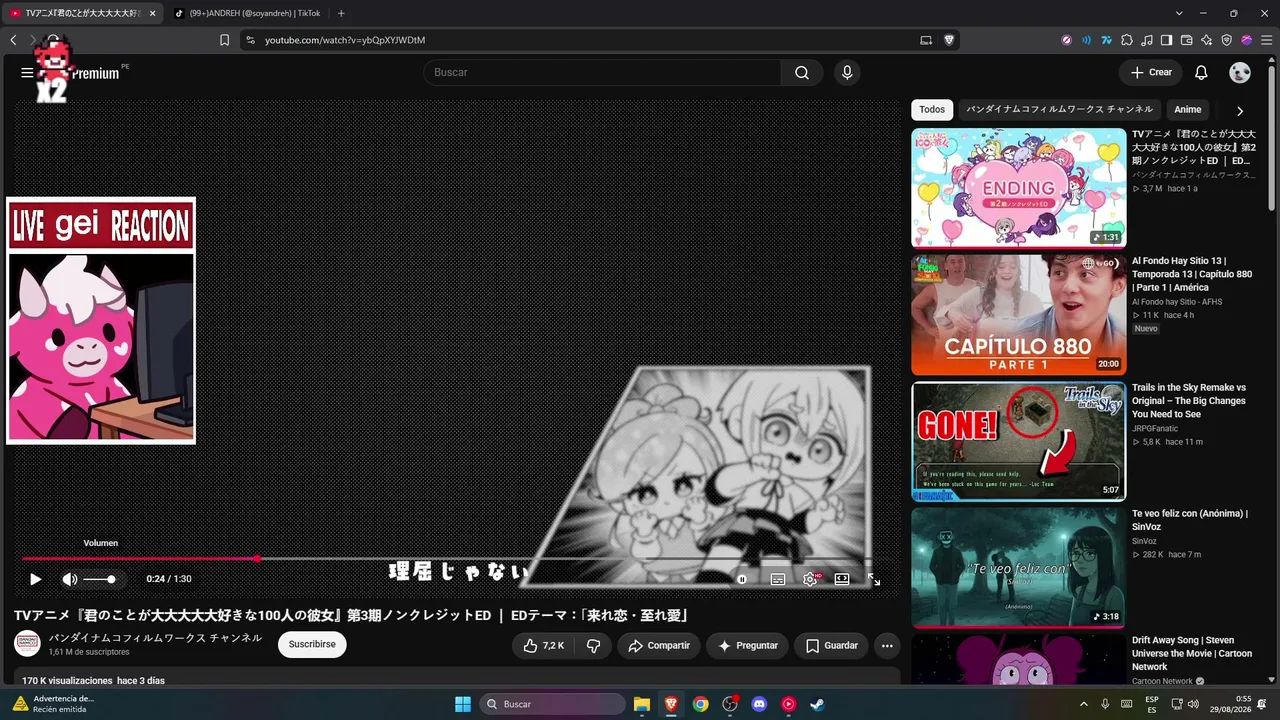Screen dimensions: 1280x720
Task: Open File Explorer from the taskbar
Action: 642,704
